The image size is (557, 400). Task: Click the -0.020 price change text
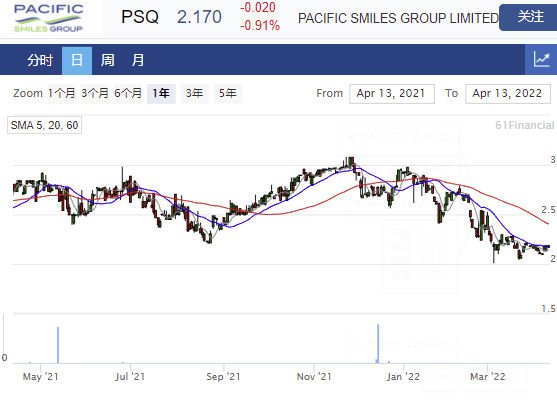click(x=258, y=7)
